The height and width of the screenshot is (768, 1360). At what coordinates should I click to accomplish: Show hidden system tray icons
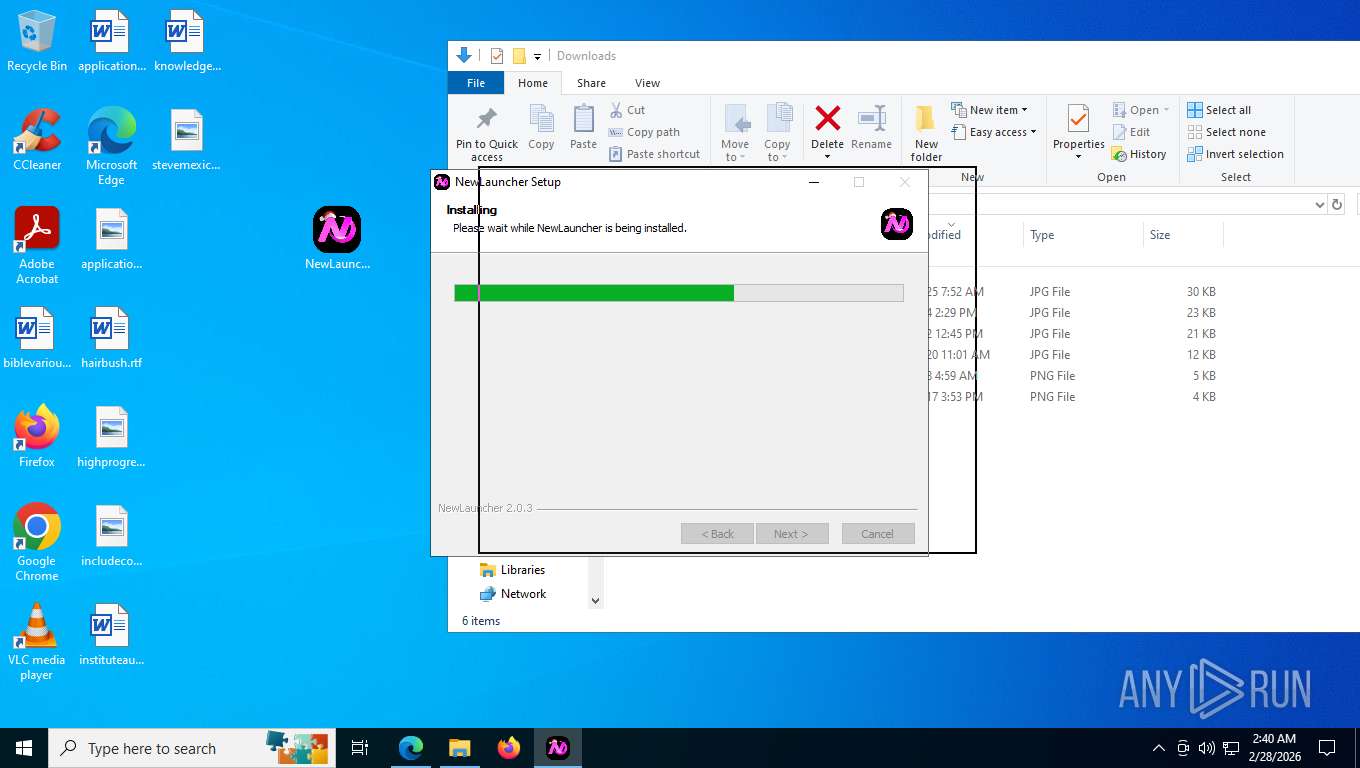point(1158,748)
